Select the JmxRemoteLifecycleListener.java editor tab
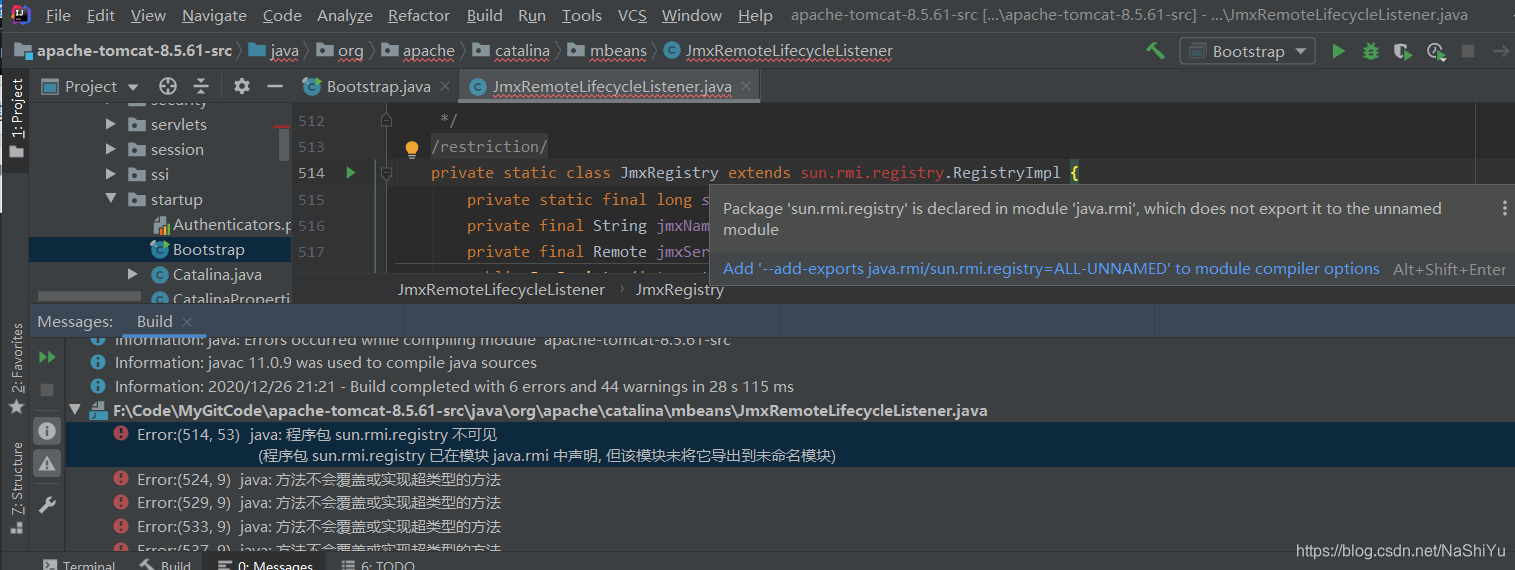This screenshot has width=1515, height=570. point(611,87)
